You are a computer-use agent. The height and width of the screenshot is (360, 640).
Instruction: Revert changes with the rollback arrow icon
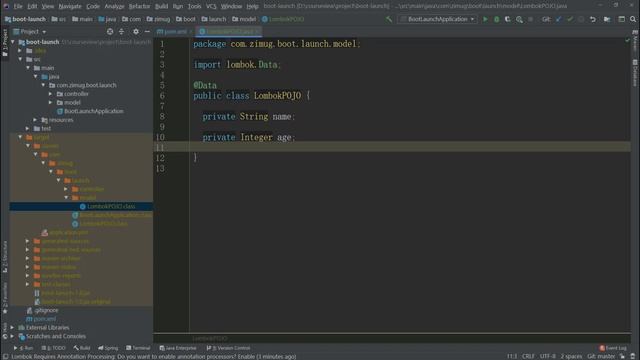tap(593, 19)
